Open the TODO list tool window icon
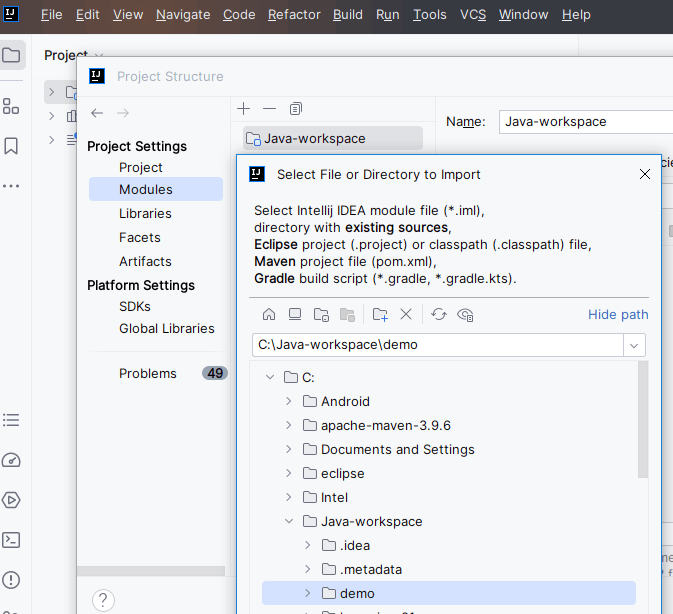 [x=11, y=420]
